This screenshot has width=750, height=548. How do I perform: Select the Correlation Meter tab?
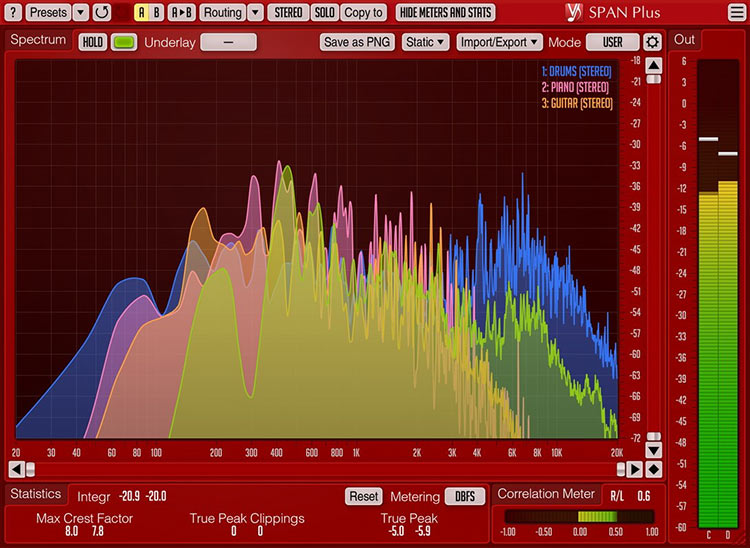click(546, 494)
